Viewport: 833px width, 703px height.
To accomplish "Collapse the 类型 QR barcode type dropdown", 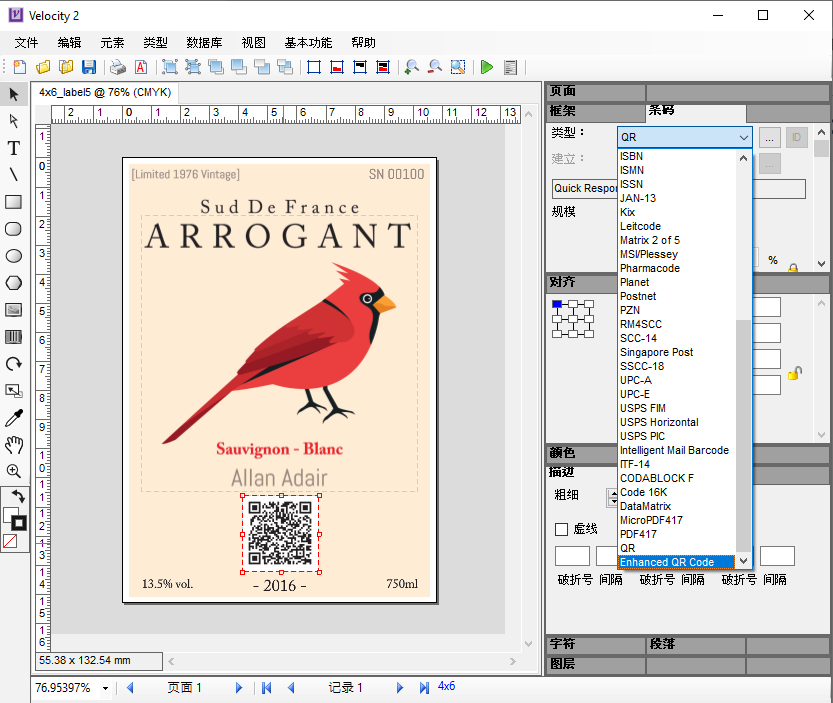I will coord(742,137).
